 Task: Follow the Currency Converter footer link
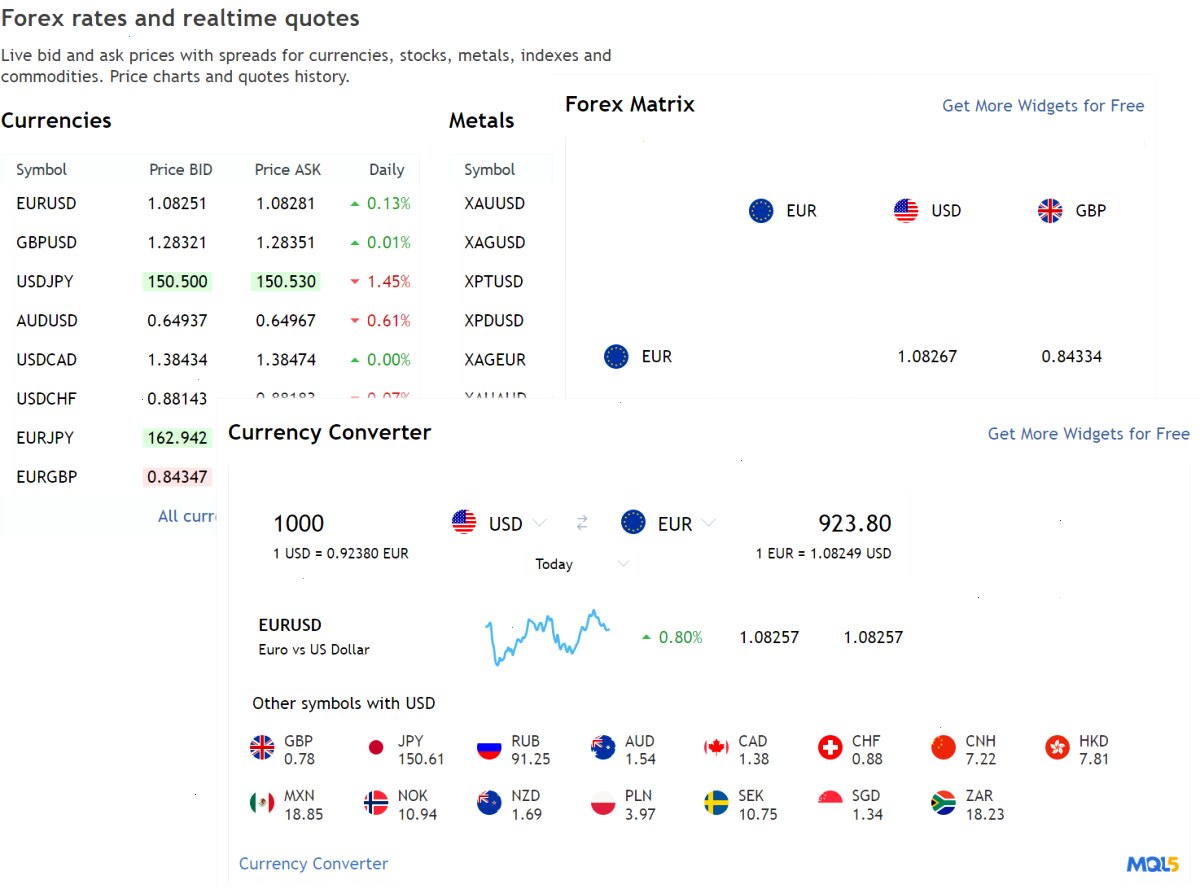pos(313,864)
